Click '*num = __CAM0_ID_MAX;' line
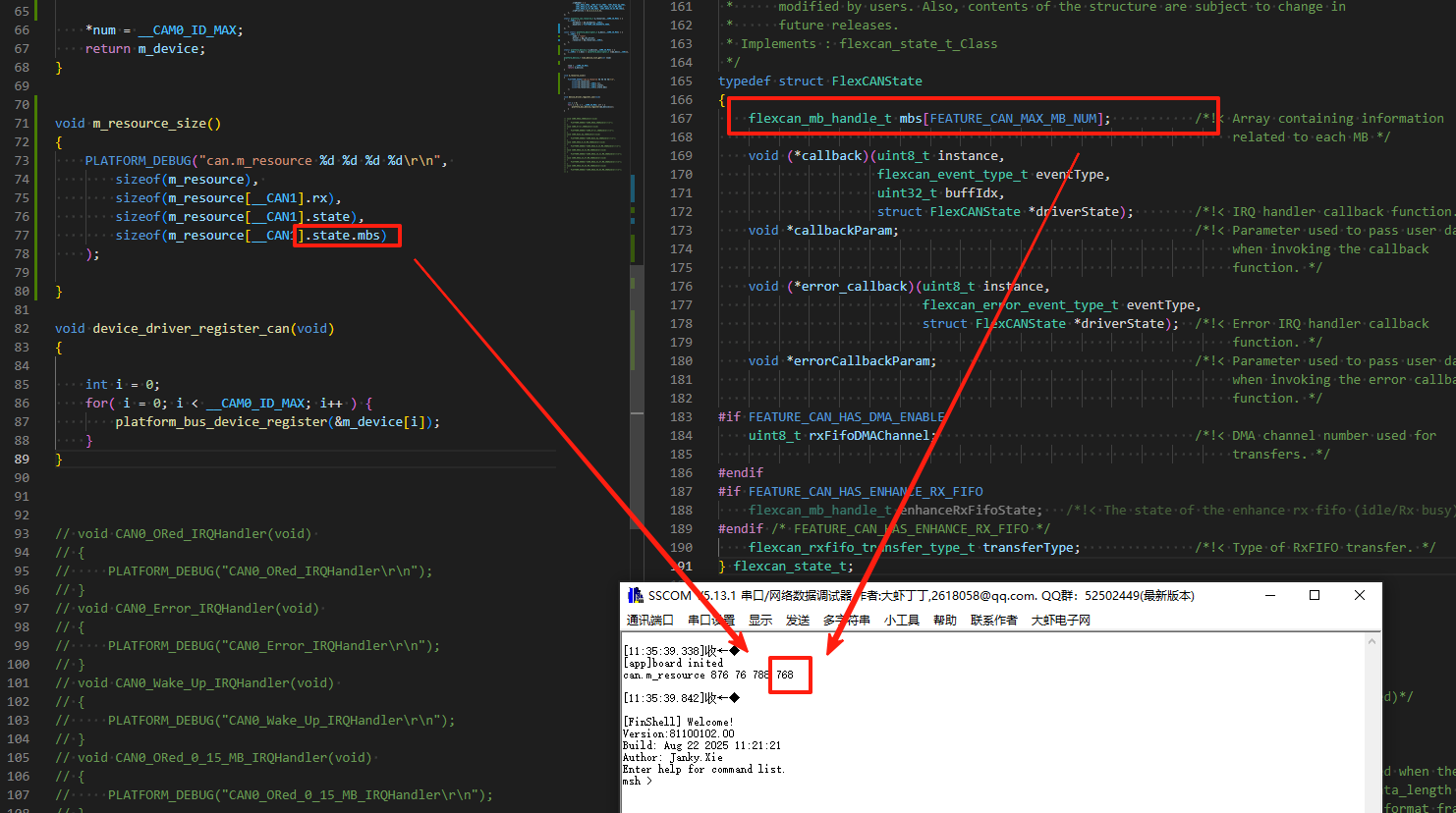1456x813 pixels. (164, 29)
